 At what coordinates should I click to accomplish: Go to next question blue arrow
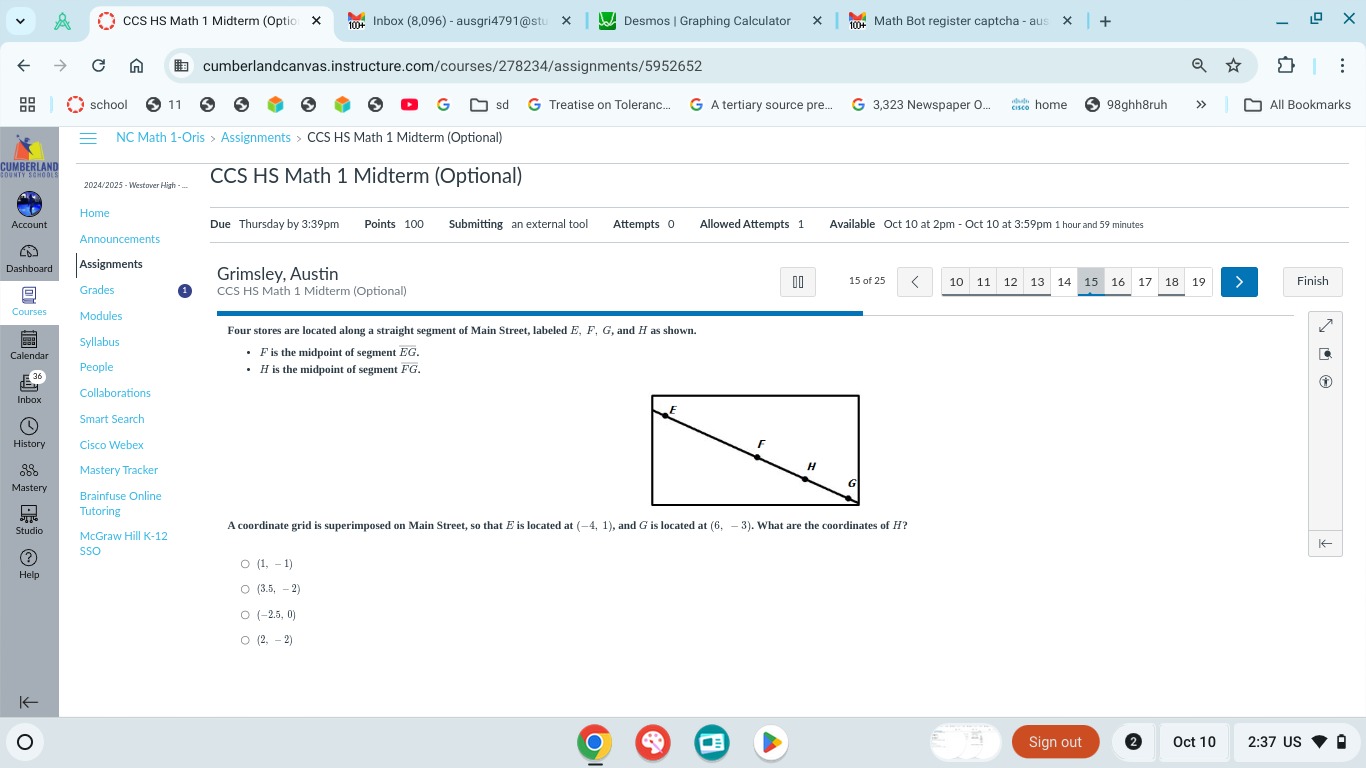click(1239, 282)
